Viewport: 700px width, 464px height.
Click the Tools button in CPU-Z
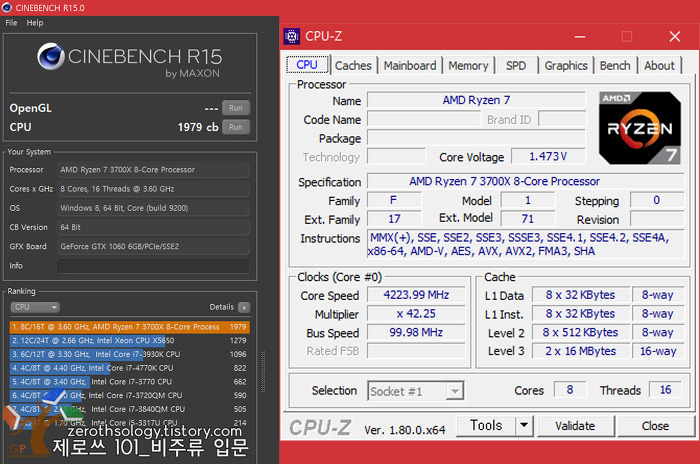[x=486, y=425]
